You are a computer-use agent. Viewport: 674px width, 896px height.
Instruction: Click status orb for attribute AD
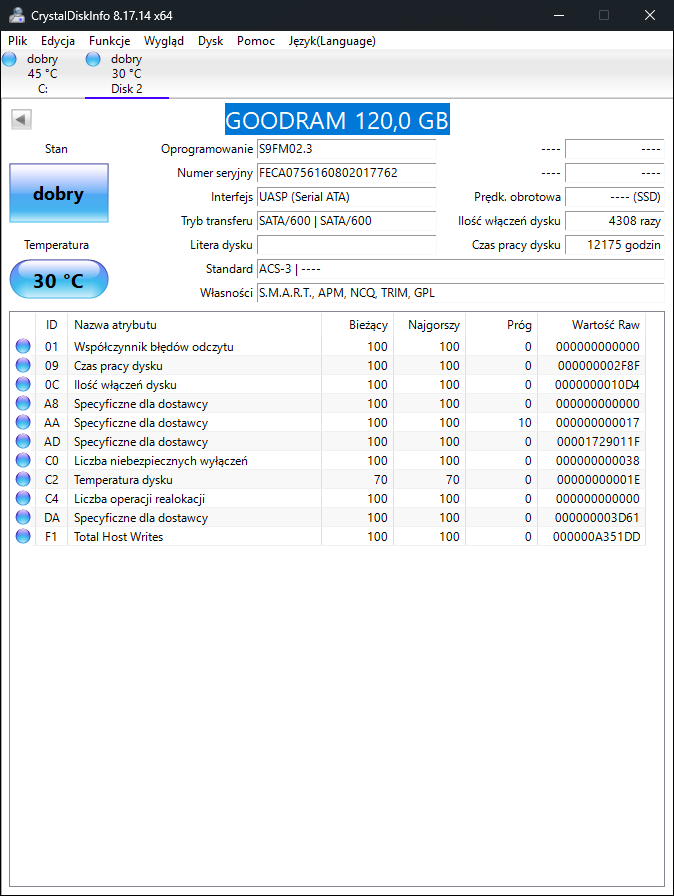pos(23,441)
